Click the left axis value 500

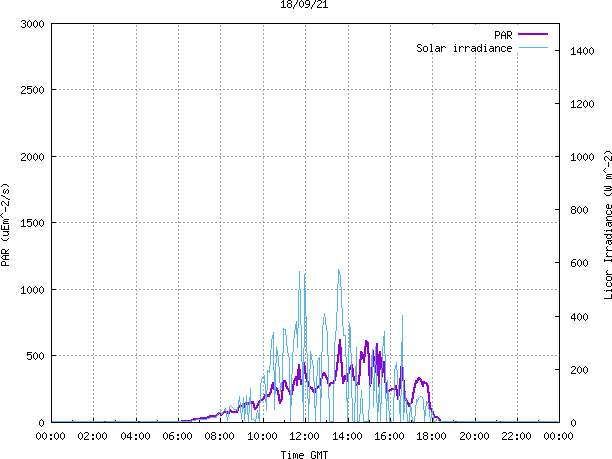[36, 356]
